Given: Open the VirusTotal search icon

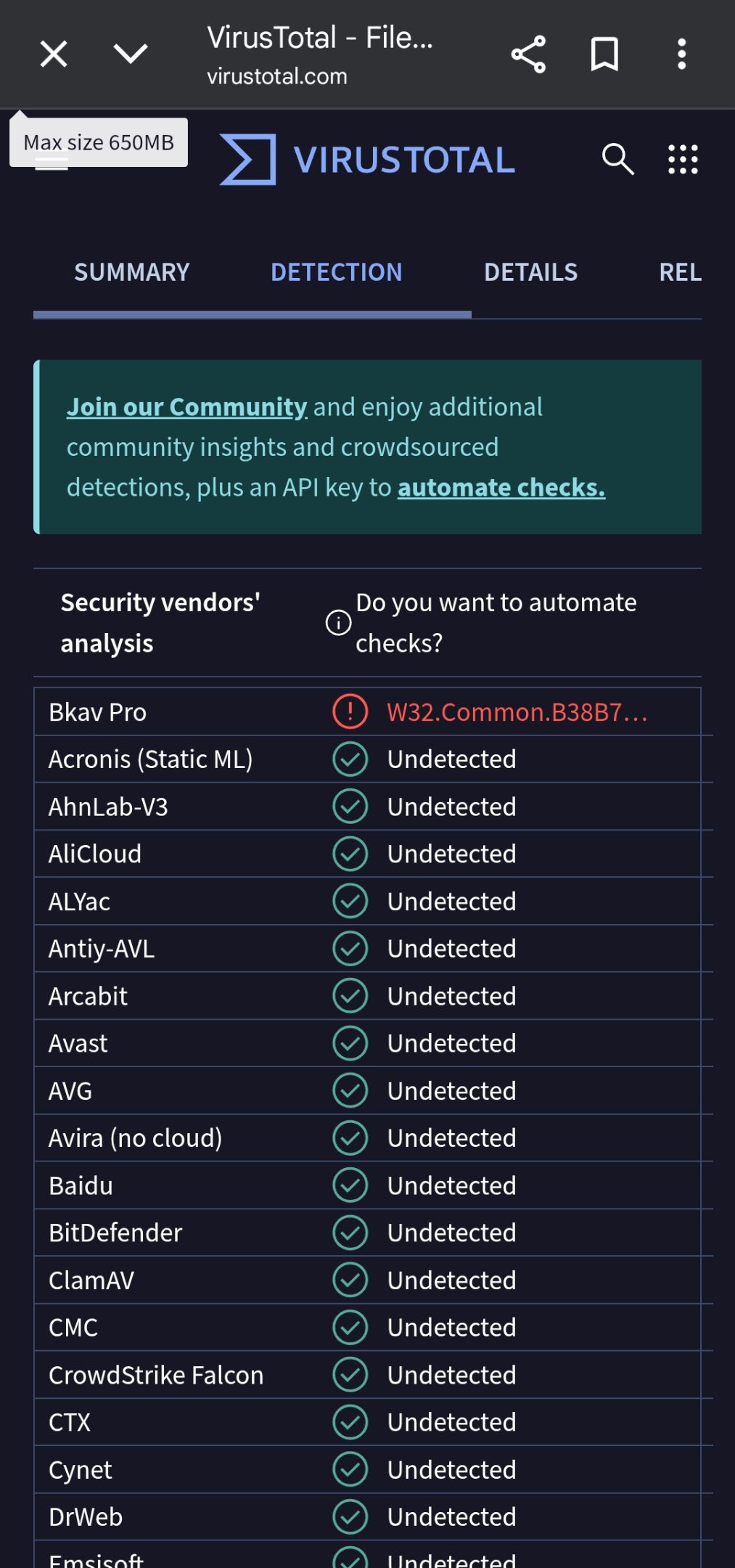Looking at the screenshot, I should click(x=617, y=159).
